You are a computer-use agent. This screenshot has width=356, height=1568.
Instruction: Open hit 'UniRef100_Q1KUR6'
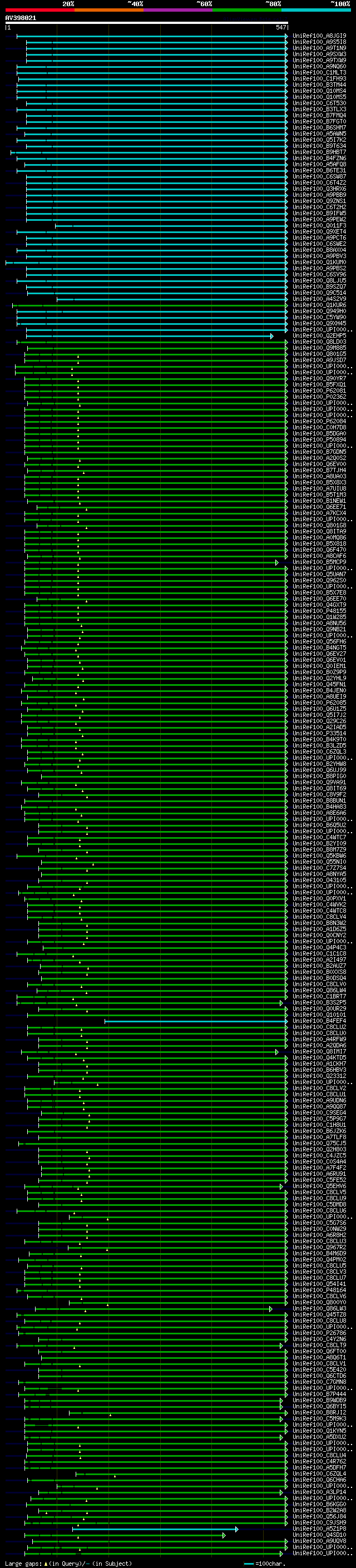click(319, 305)
